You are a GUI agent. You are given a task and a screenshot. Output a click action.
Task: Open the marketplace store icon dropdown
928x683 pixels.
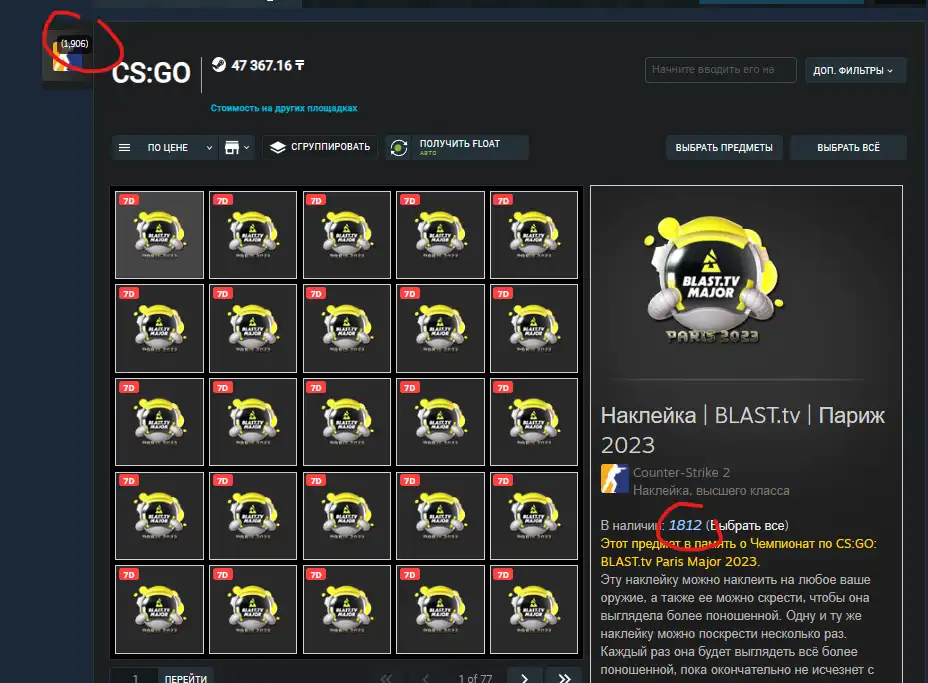[237, 147]
